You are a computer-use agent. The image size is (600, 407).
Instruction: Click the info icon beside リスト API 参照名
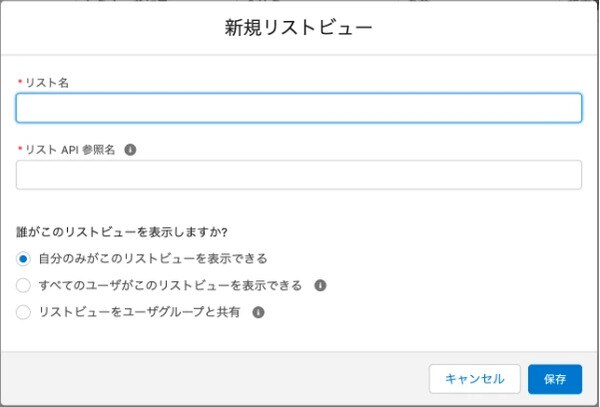click(x=130, y=150)
